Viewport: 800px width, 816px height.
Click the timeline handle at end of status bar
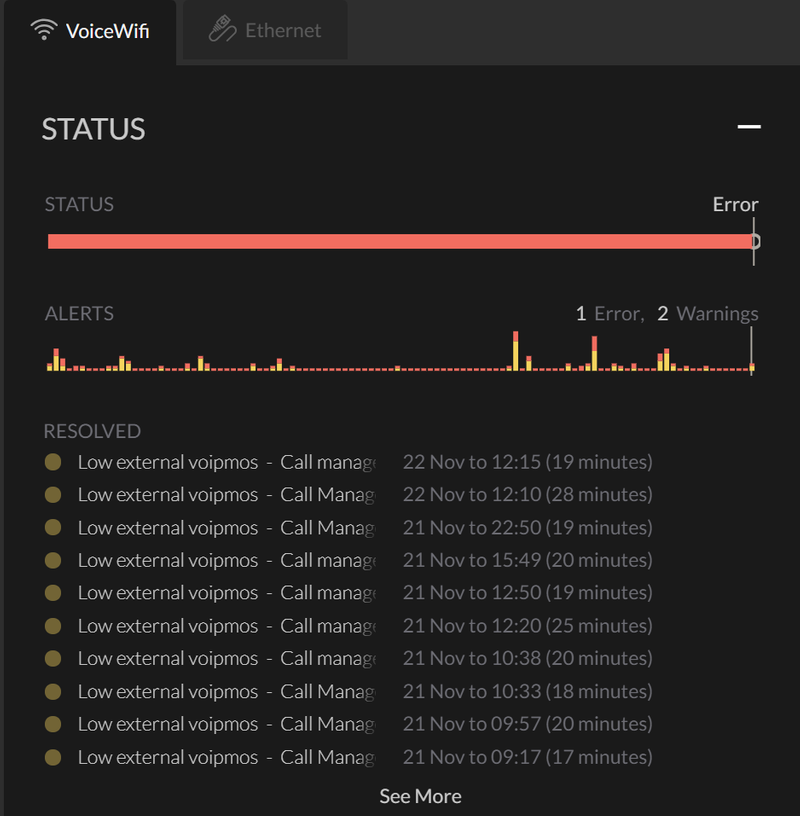pos(754,241)
